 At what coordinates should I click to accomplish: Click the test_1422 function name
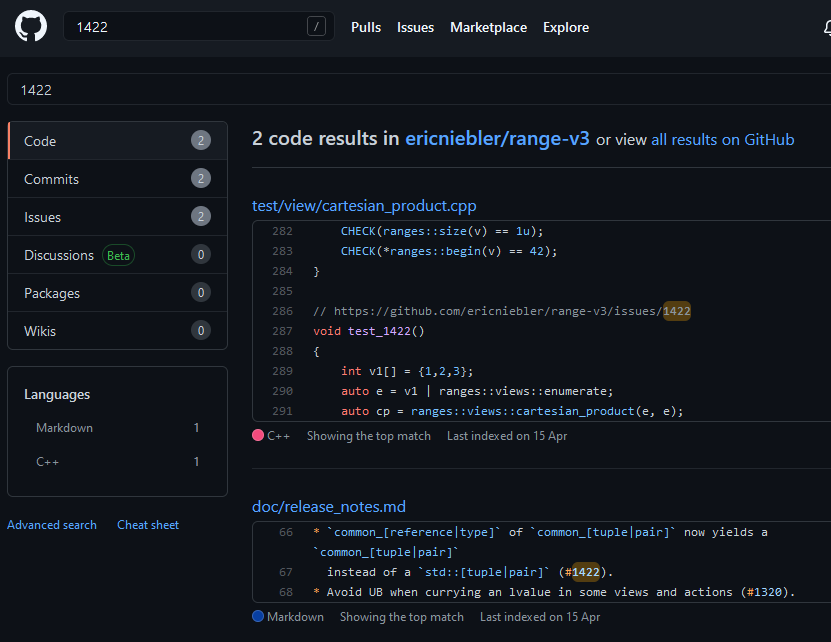tap(379, 331)
